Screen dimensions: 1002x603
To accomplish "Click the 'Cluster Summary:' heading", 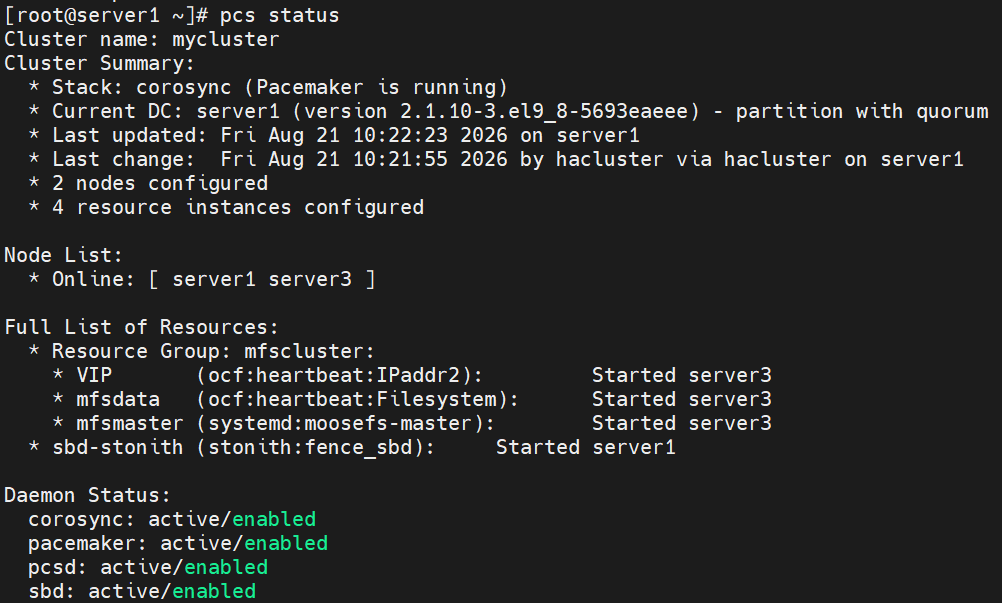I will tap(99, 63).
